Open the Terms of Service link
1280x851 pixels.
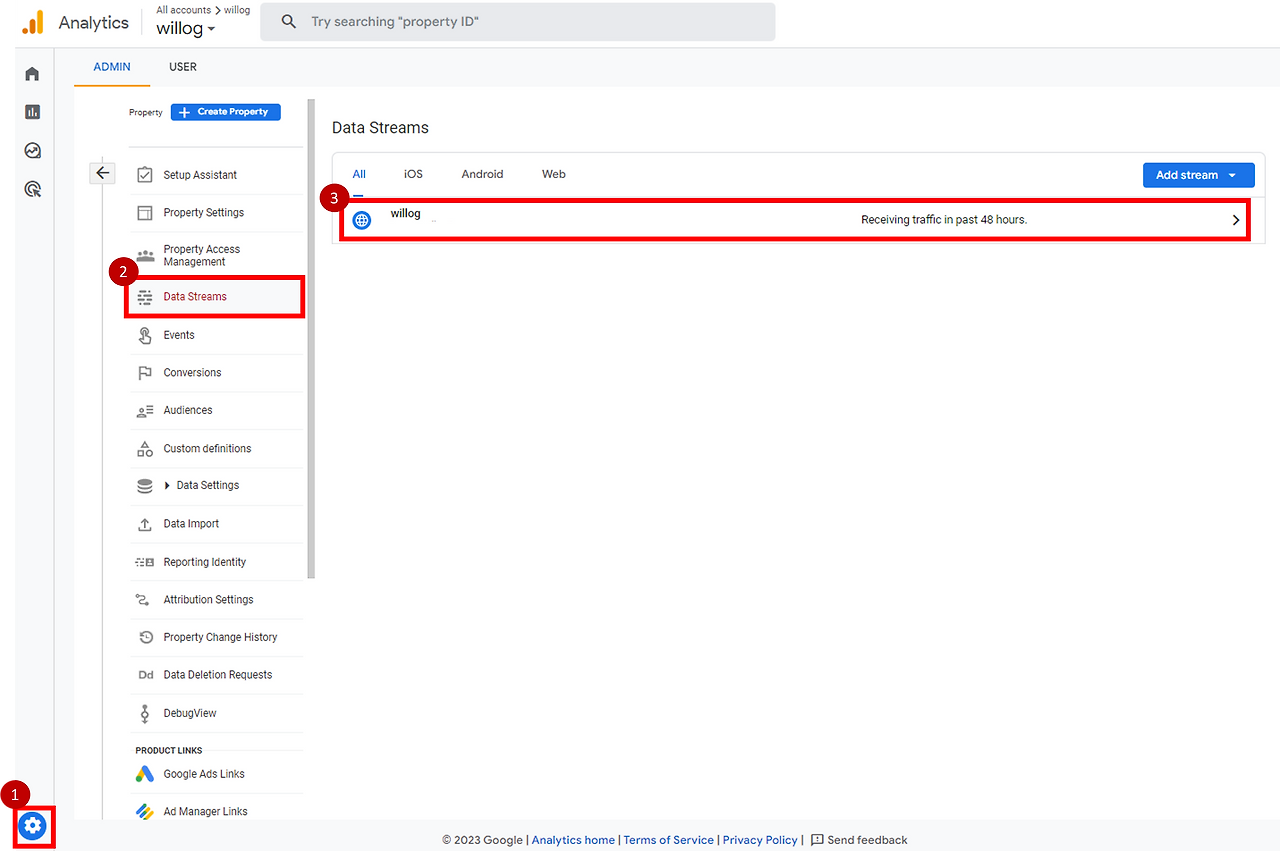pyautogui.click(x=669, y=840)
